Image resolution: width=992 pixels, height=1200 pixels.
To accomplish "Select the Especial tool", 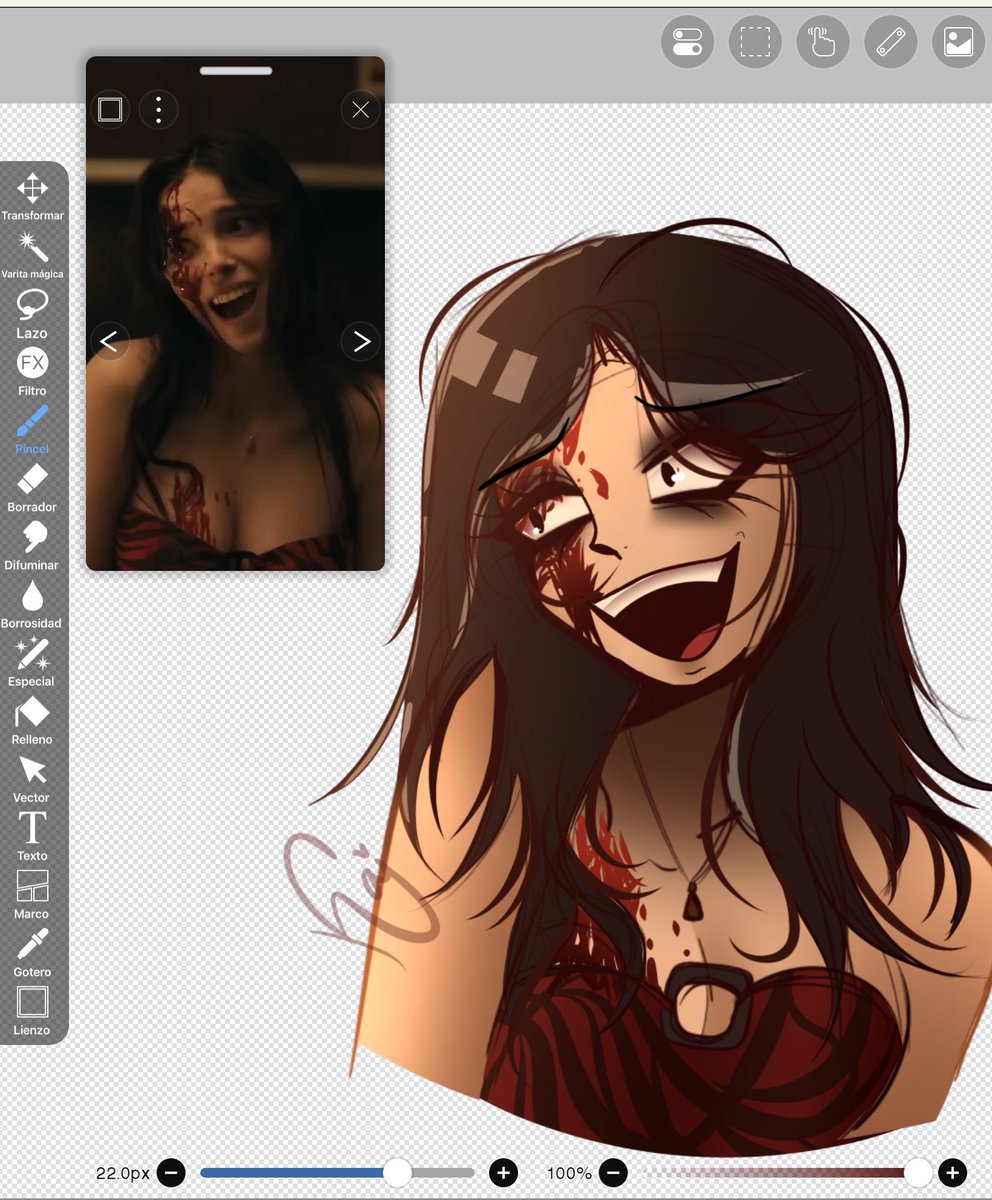I will pyautogui.click(x=32, y=661).
